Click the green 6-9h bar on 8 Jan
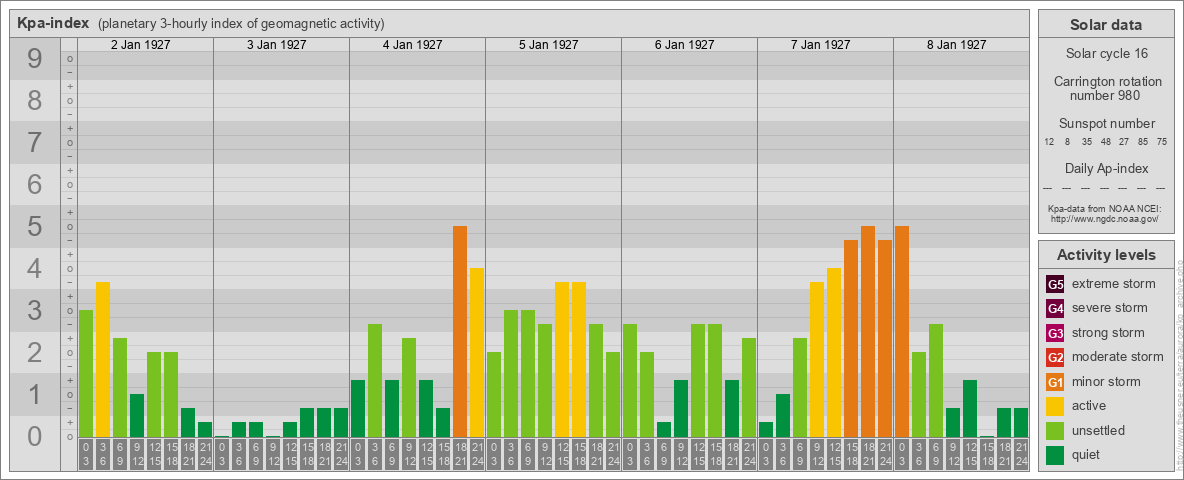The image size is (1184, 480). (x=936, y=380)
